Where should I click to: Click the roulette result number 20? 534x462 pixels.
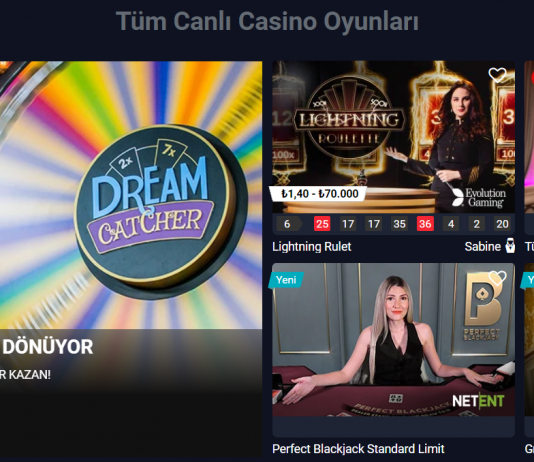(x=502, y=224)
